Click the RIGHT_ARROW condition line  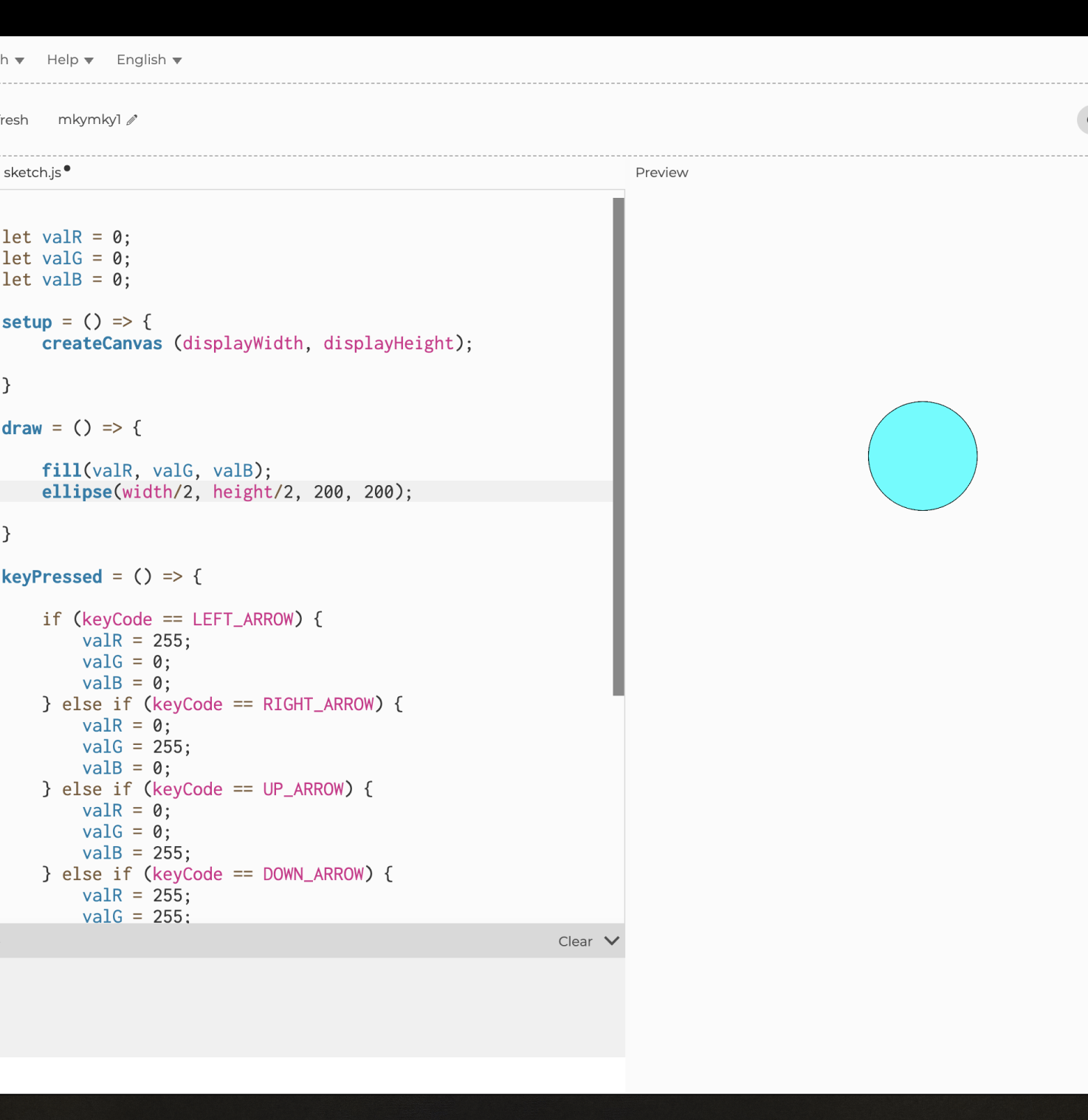tap(222, 704)
